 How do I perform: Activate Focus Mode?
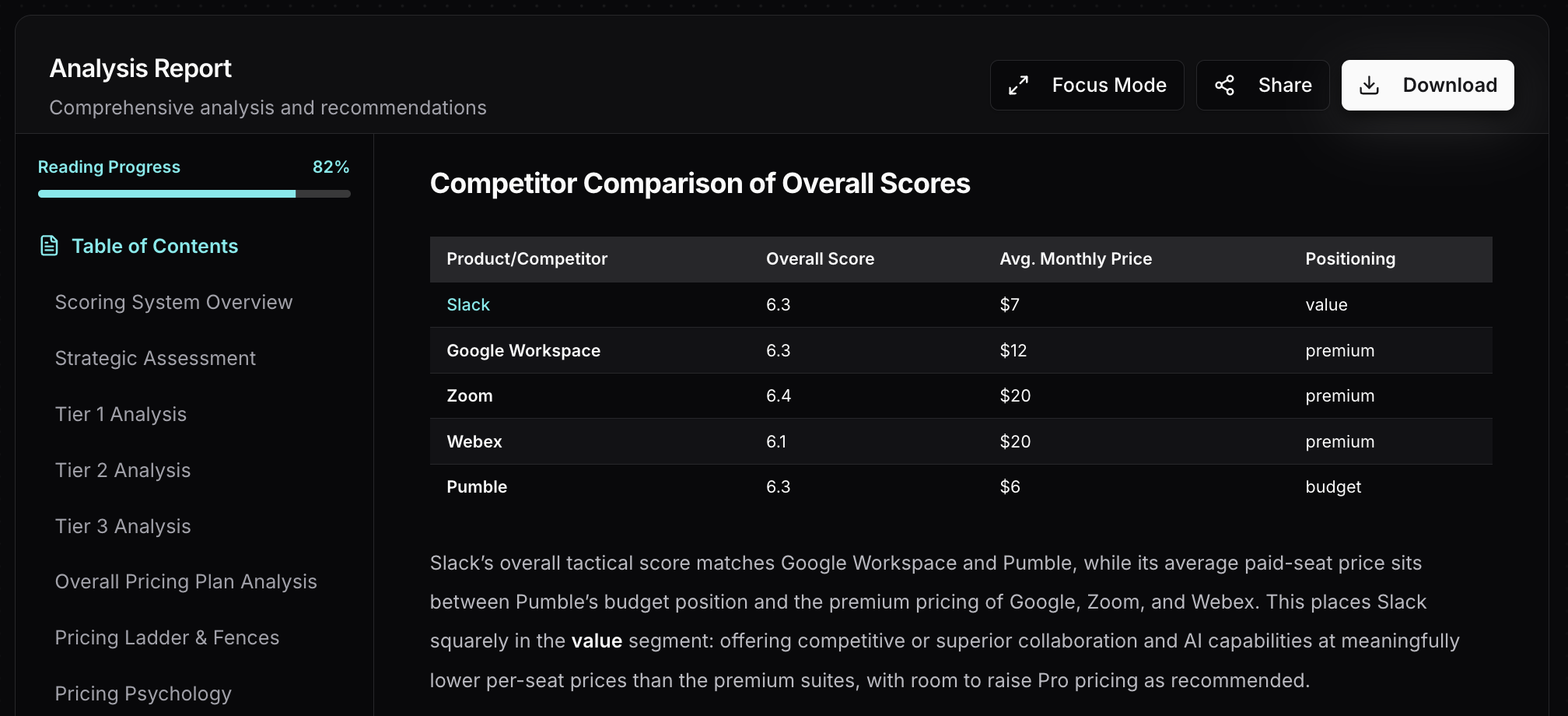[1087, 85]
